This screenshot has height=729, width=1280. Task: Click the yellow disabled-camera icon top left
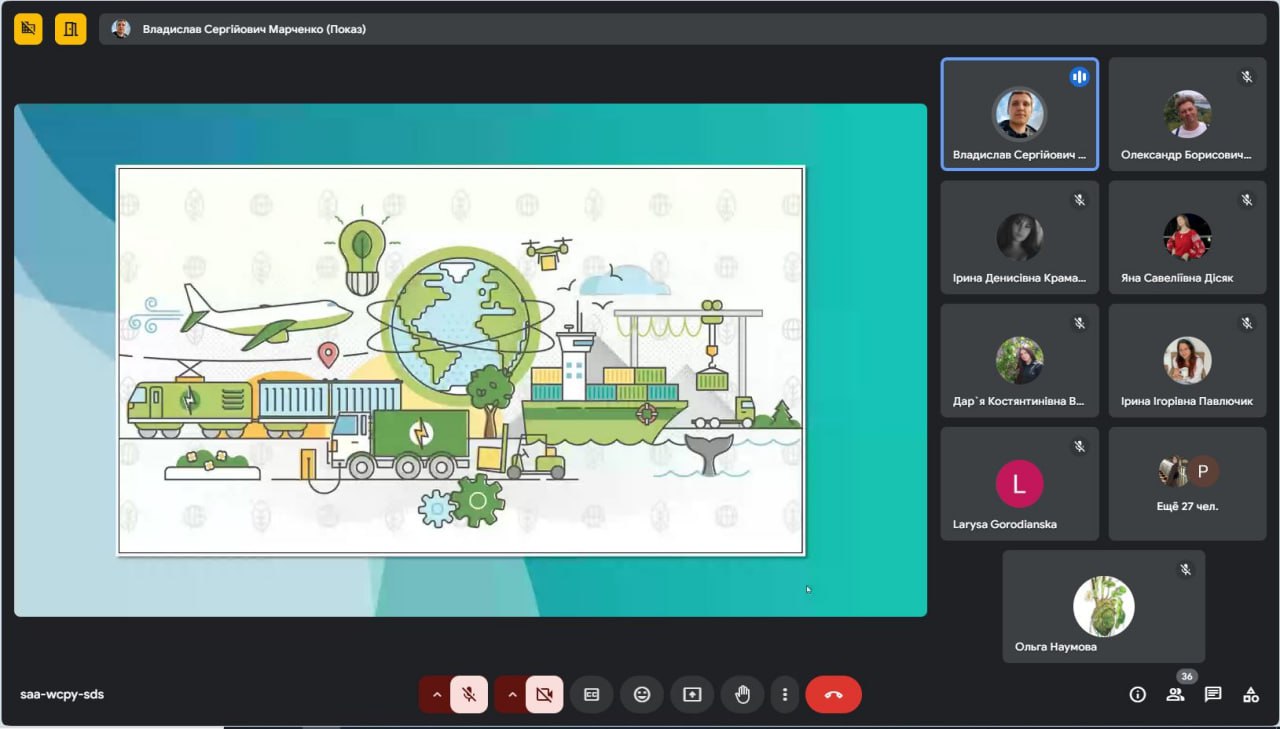tap(28, 29)
